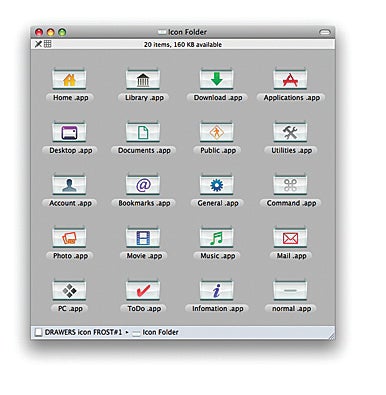Select the normal .app blank drawer icon
Screen dimensions: 386x395
point(290,290)
